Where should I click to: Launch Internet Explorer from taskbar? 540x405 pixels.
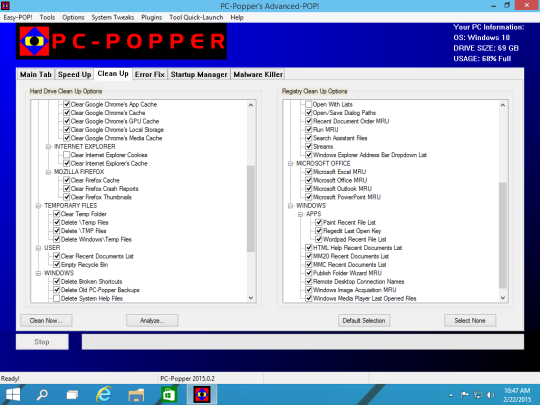point(104,395)
